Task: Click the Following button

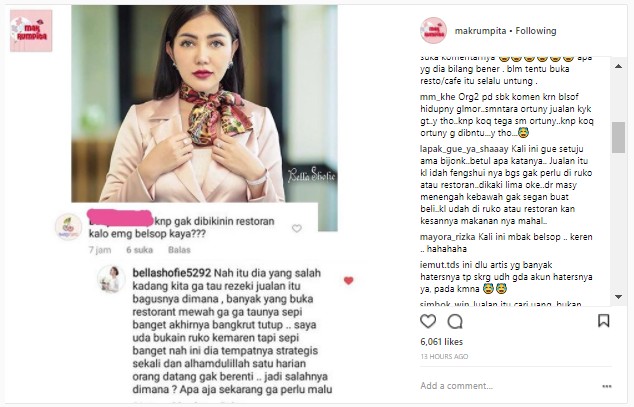Action: tap(536, 31)
